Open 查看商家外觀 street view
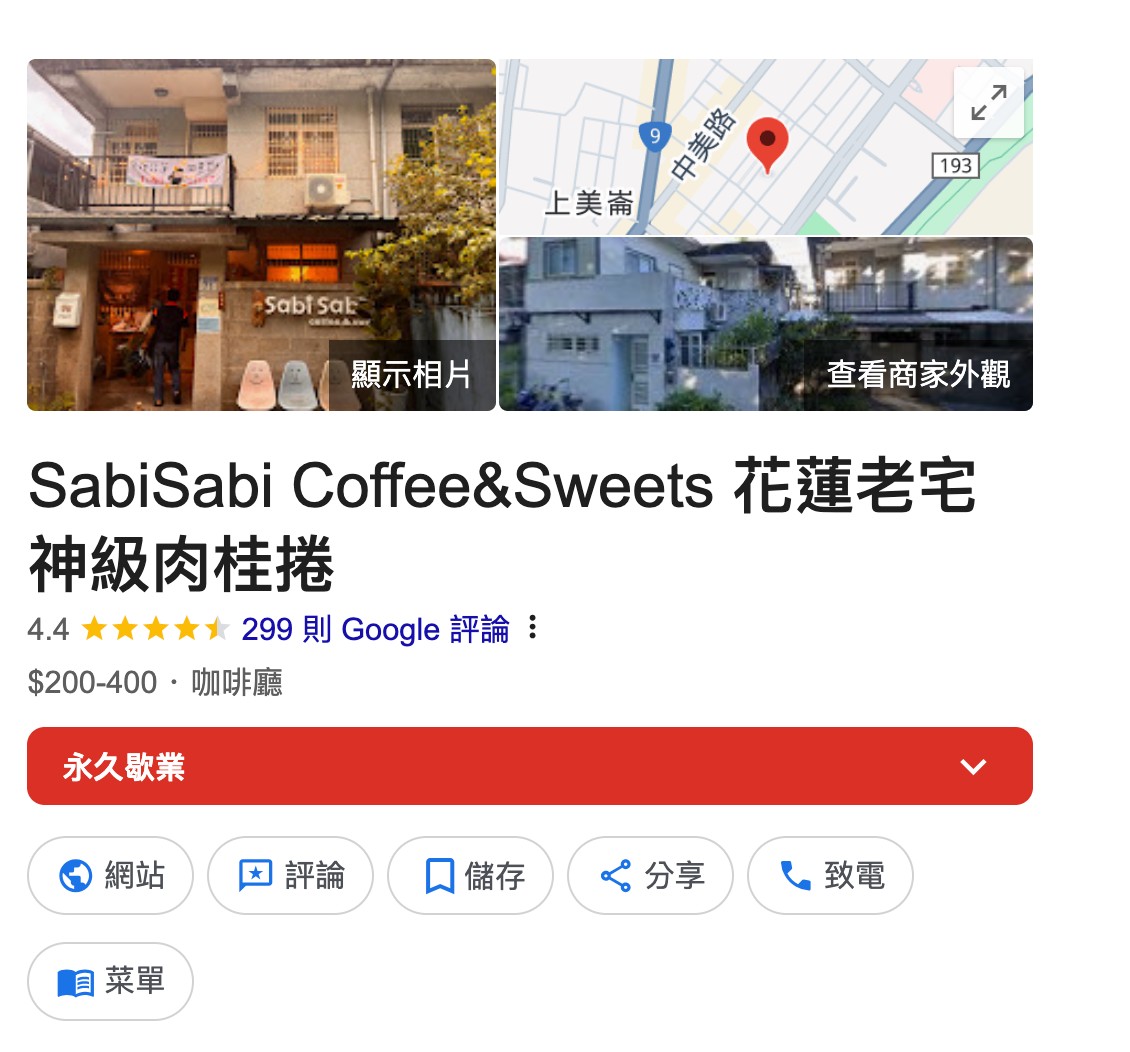The height and width of the screenshot is (1052, 1130). coord(917,375)
